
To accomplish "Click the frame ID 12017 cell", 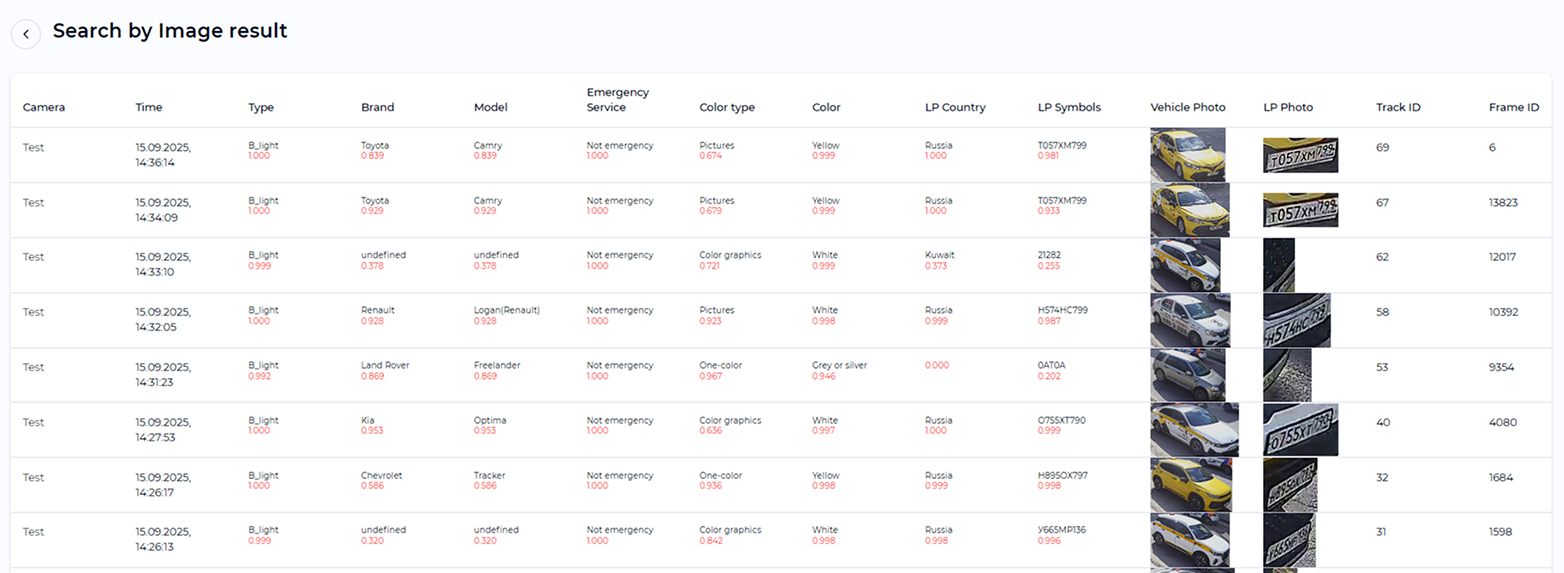I will 1502,257.
